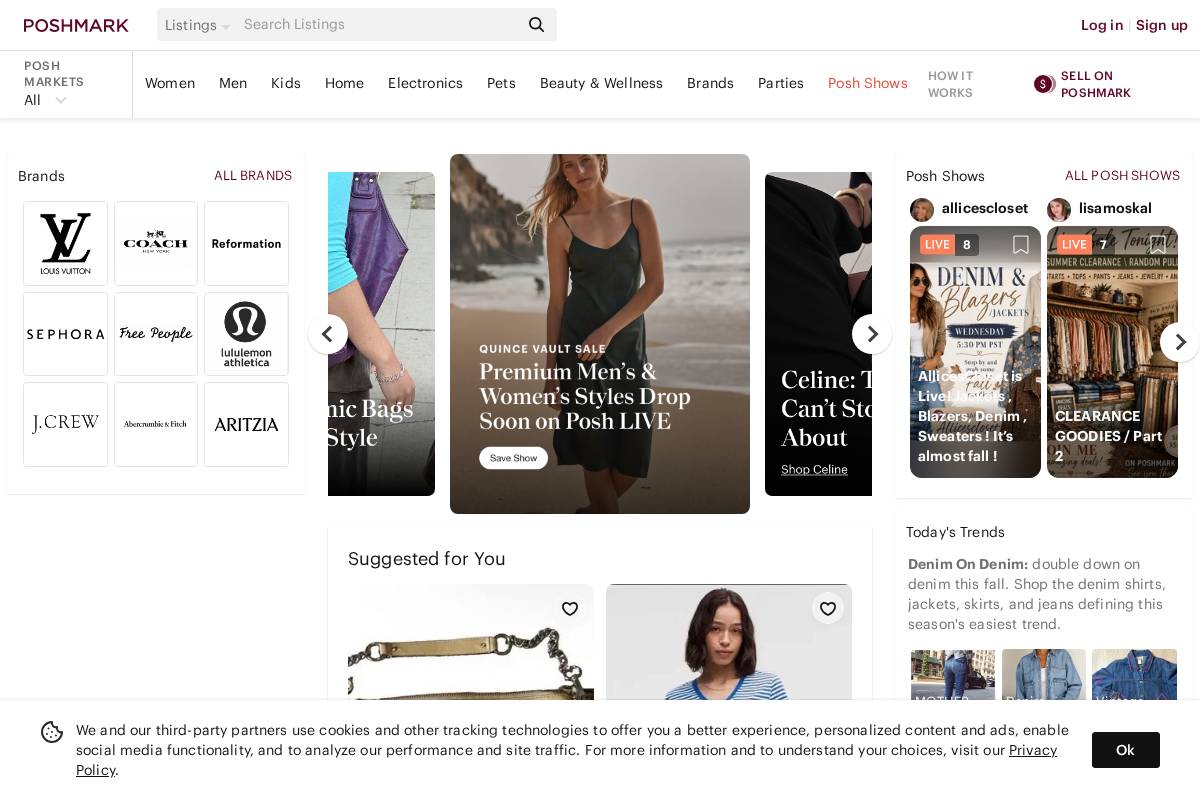The height and width of the screenshot is (800, 1200).
Task: Open the Poshmark home logo
Action: 76,25
